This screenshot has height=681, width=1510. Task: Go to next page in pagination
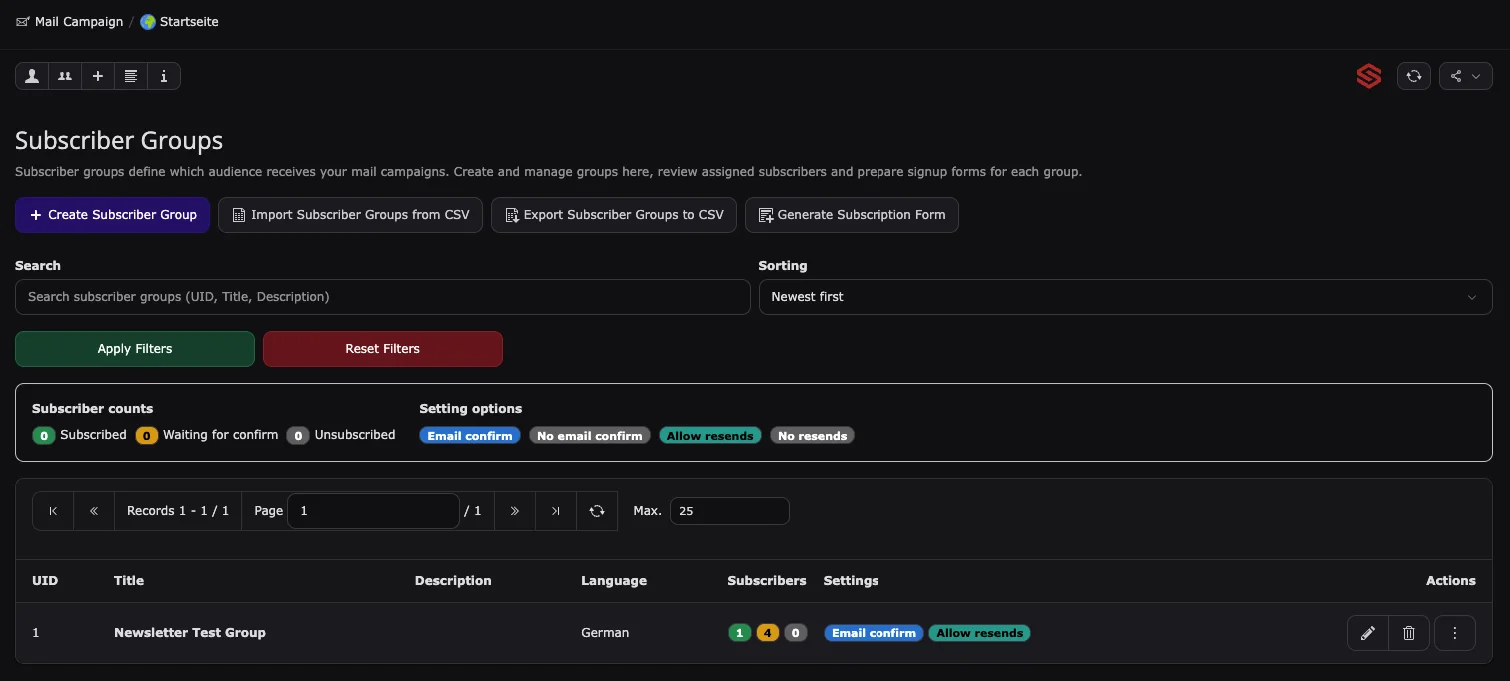coord(515,511)
